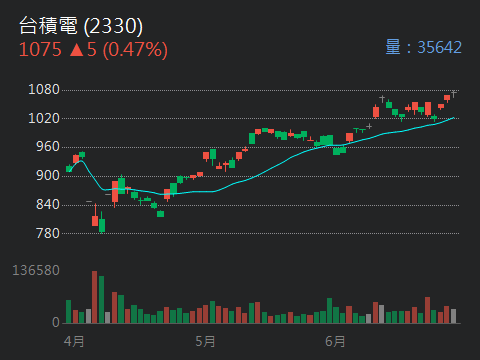Image resolution: width=480 pixels, height=360 pixels.
Task: Click the lowest green candlestick near 780
Action: click(102, 222)
